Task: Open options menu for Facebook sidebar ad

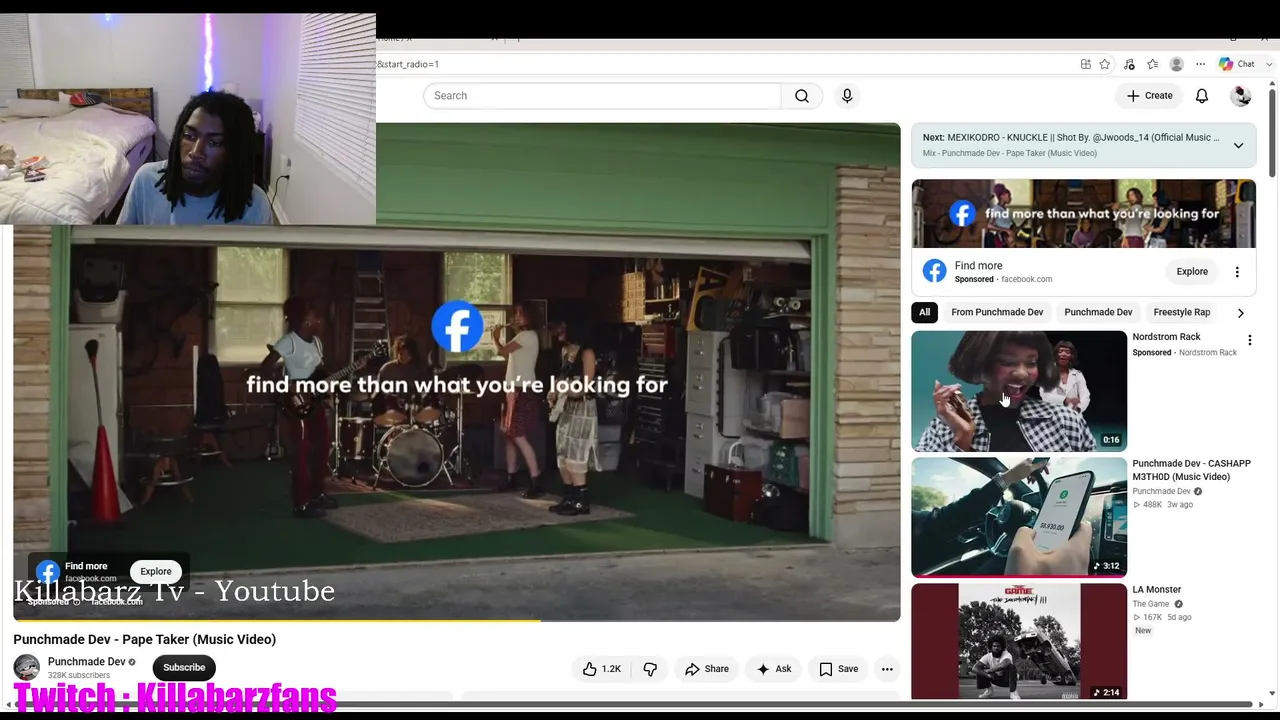Action: click(1237, 272)
